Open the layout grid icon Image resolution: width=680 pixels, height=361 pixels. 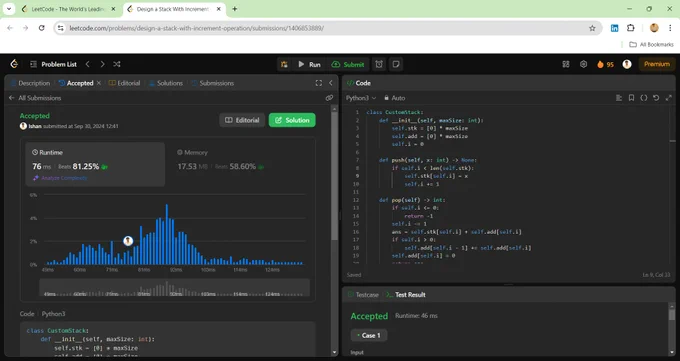(566, 64)
